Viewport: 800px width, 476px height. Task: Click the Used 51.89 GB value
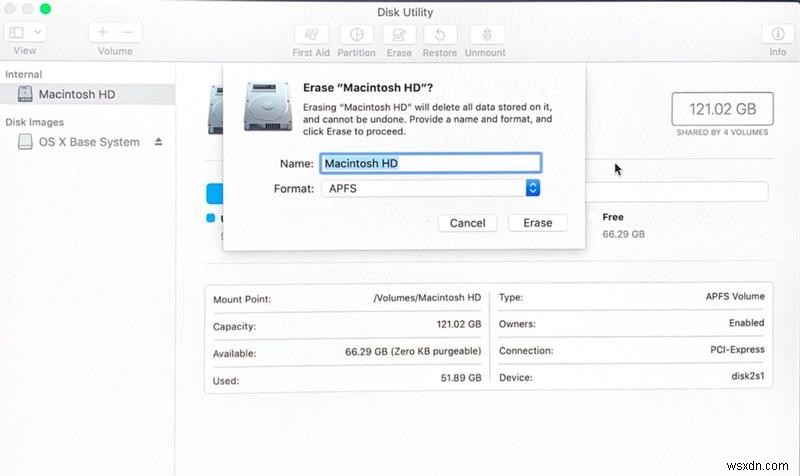[461, 378]
